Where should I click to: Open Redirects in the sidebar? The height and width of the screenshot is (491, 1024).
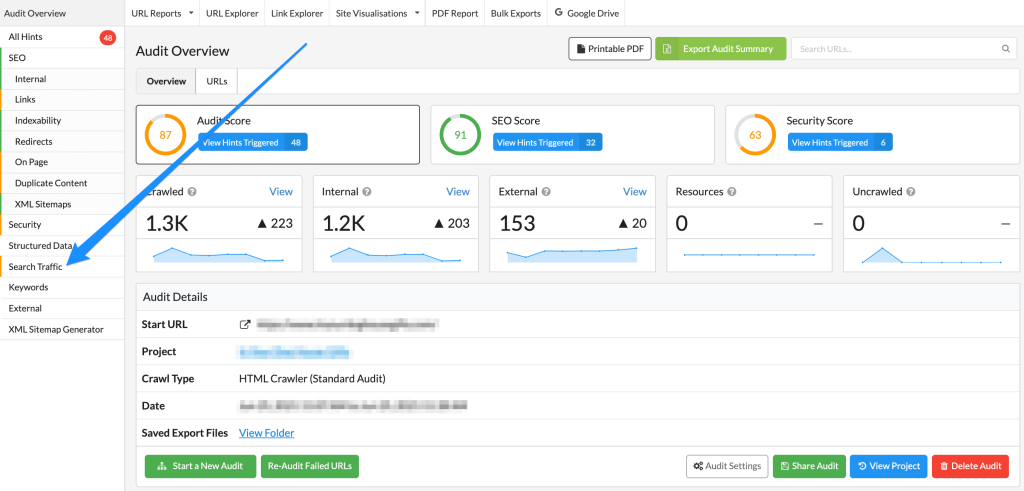(61, 142)
